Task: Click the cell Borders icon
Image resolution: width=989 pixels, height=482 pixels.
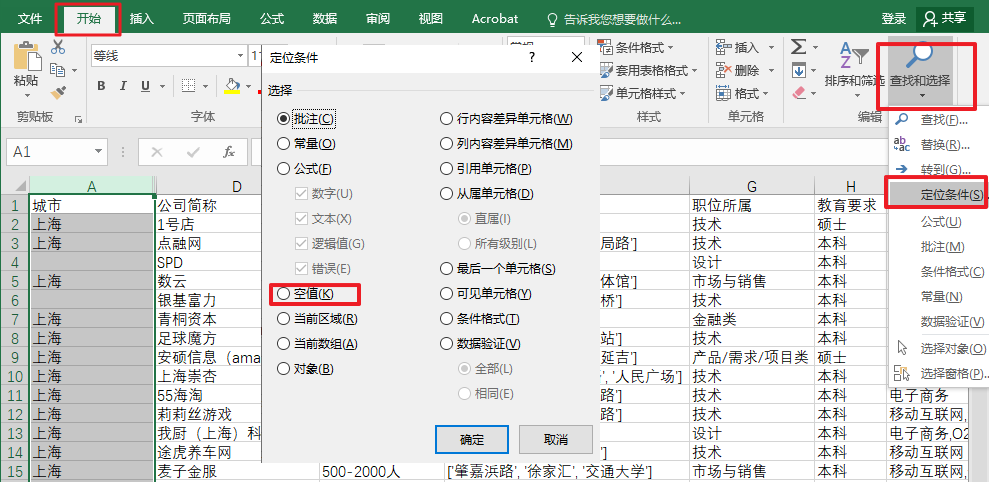Action: tap(188, 86)
